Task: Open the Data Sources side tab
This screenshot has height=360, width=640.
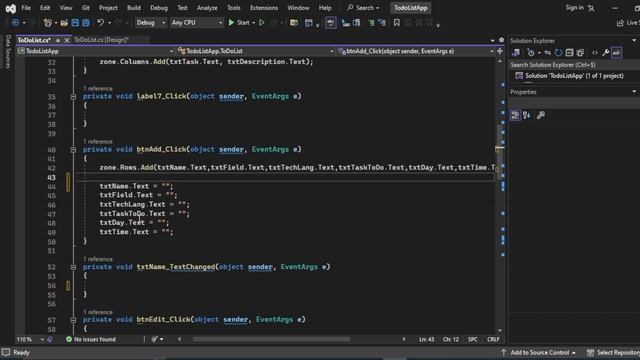Action: pos(8,51)
